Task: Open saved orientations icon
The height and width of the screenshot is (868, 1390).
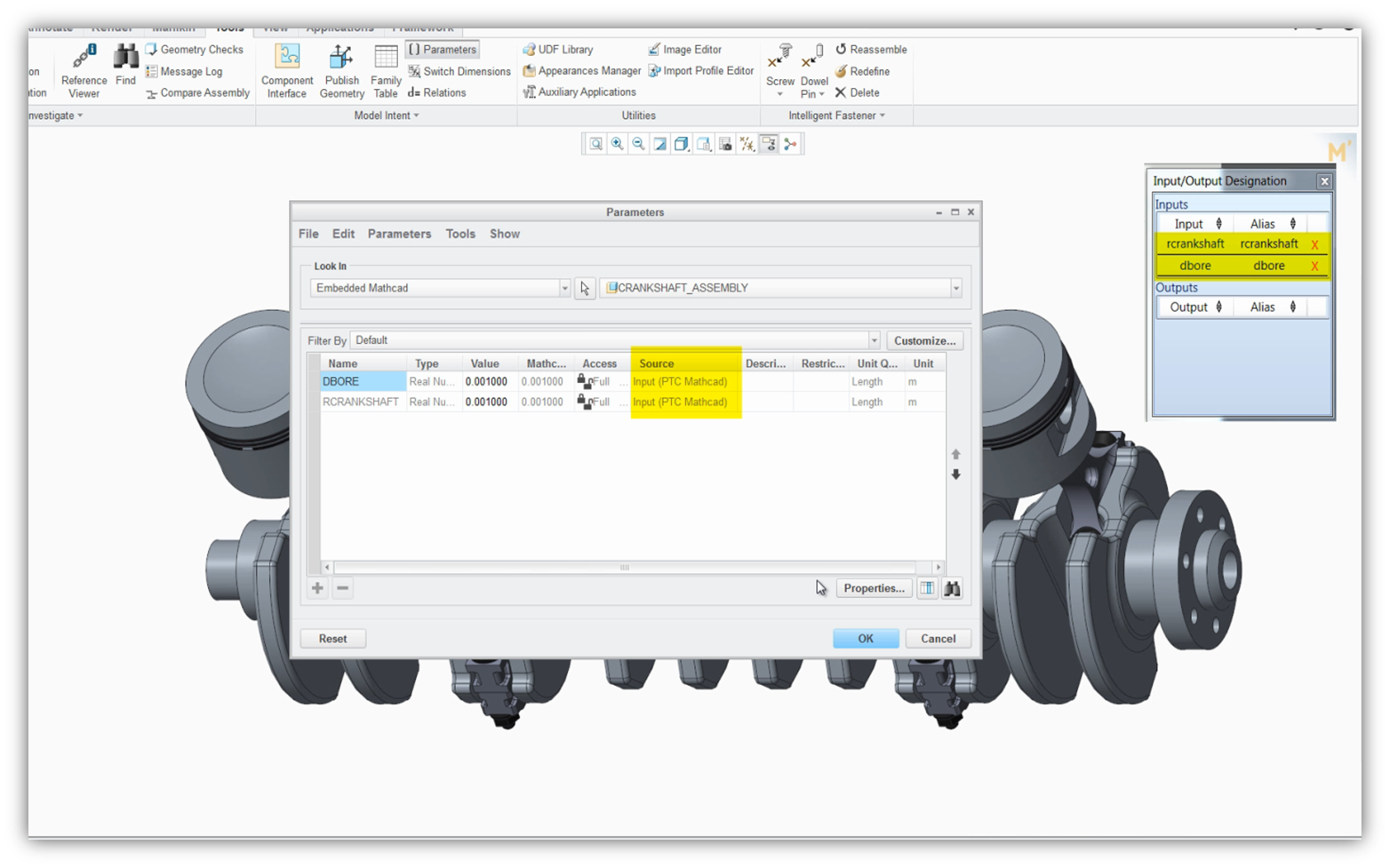Action: 704,144
